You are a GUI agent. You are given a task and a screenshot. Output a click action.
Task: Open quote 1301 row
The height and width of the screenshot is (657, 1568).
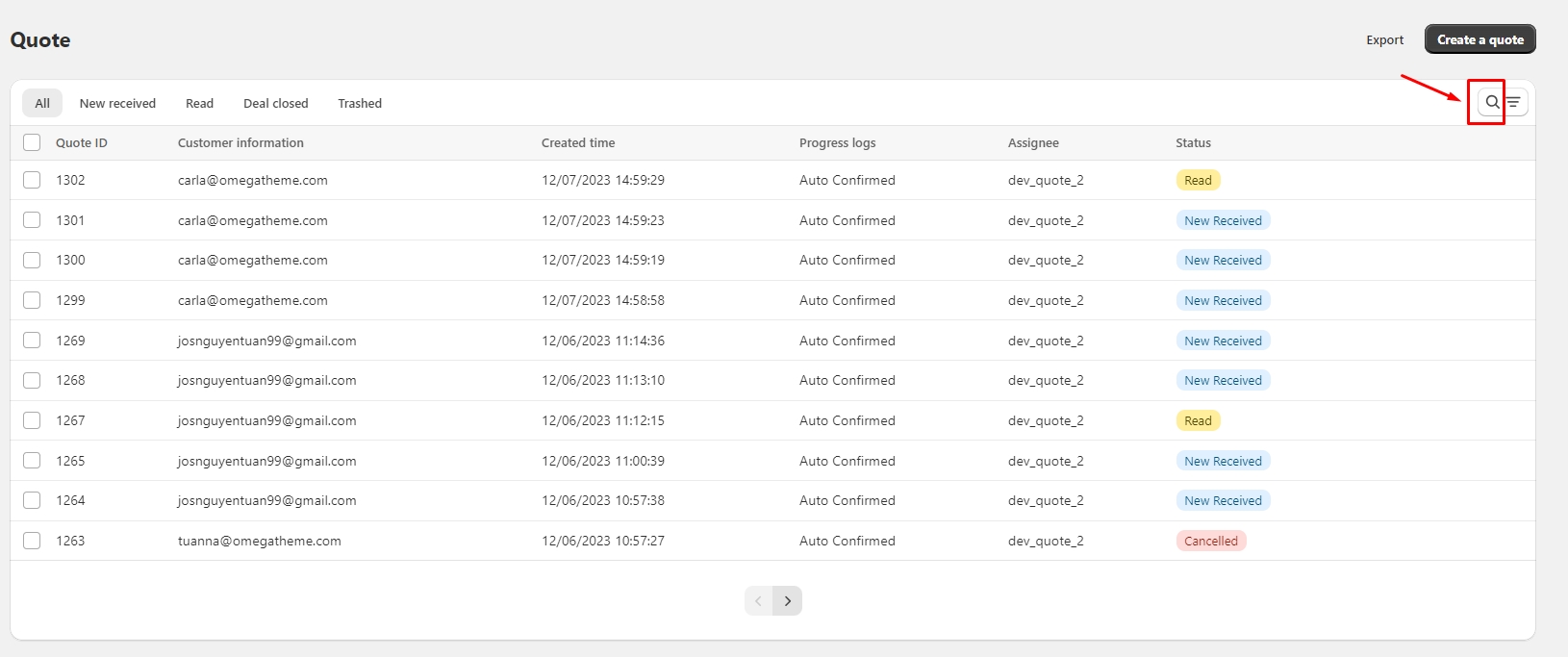[70, 220]
